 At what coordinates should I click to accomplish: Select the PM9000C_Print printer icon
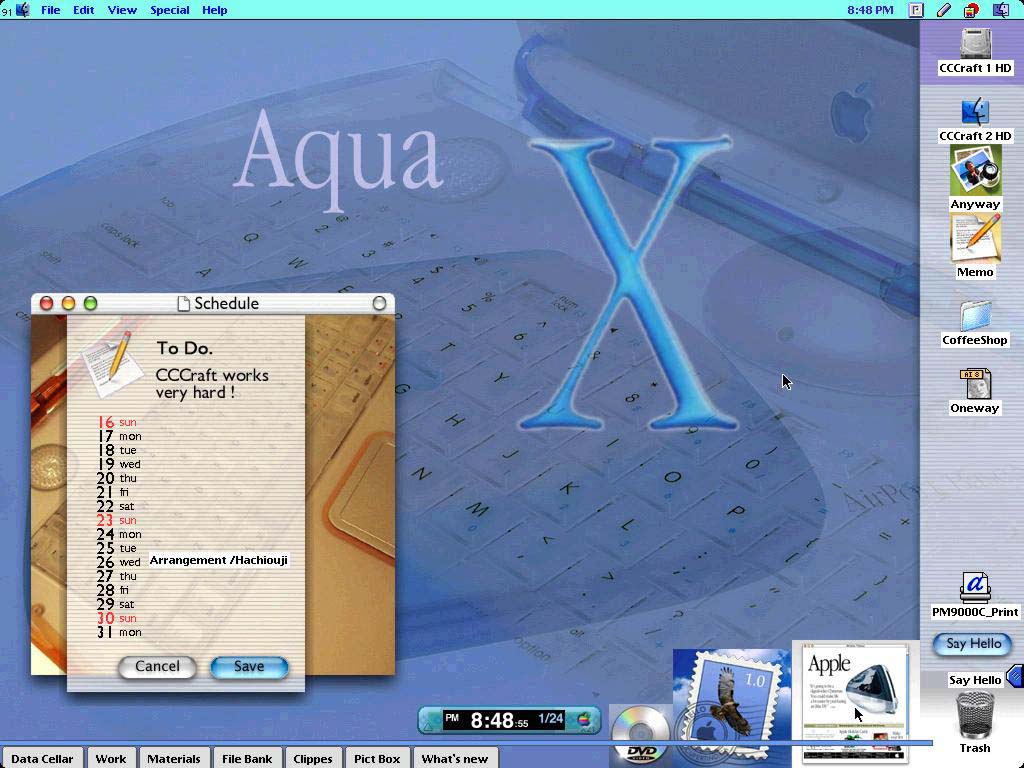point(975,588)
